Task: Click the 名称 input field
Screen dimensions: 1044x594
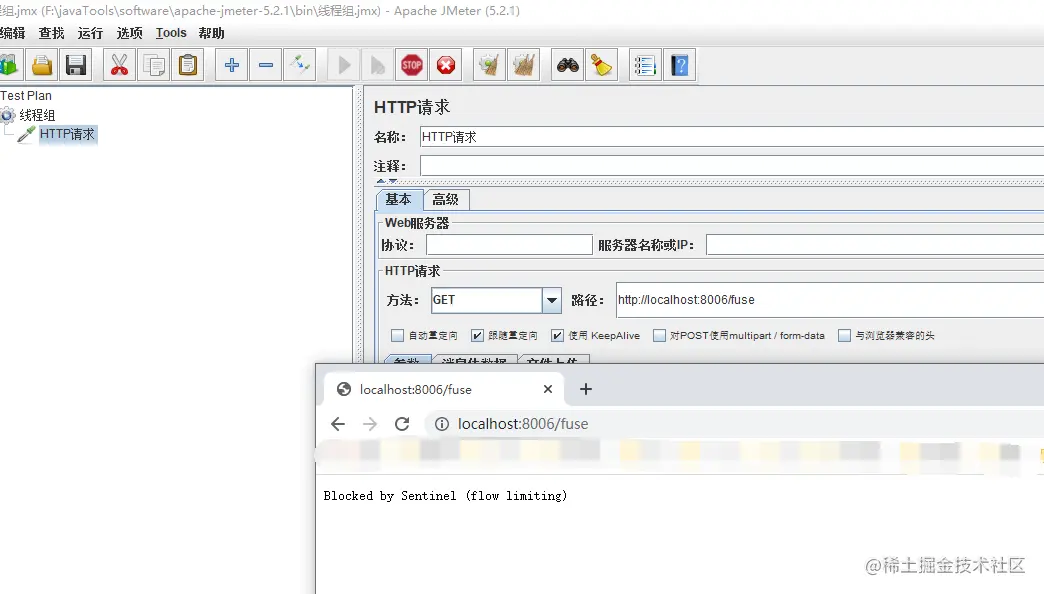Action: (x=732, y=137)
